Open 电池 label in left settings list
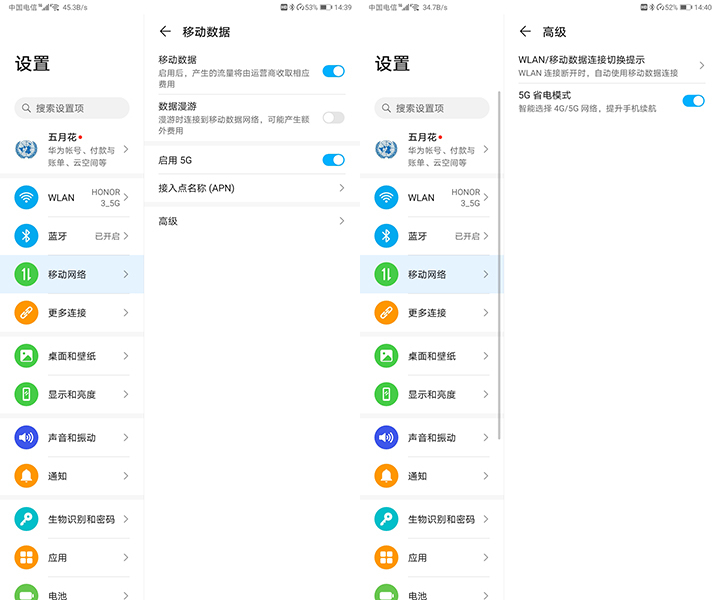The image size is (720, 600). click(57, 595)
